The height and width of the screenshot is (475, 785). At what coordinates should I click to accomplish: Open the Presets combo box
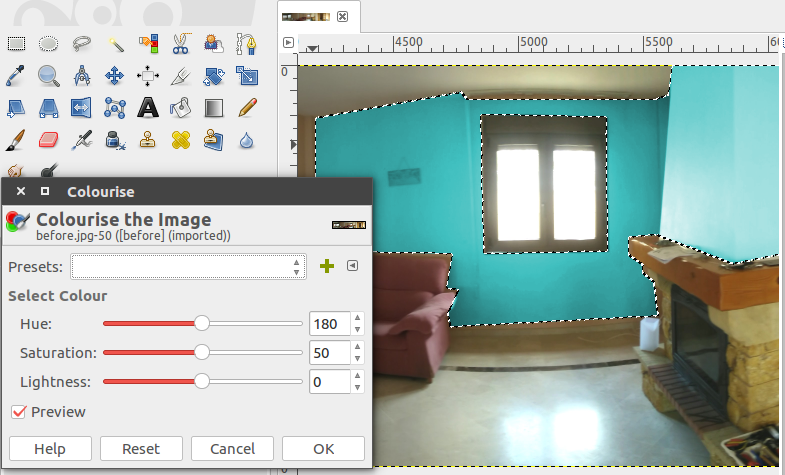coord(188,266)
